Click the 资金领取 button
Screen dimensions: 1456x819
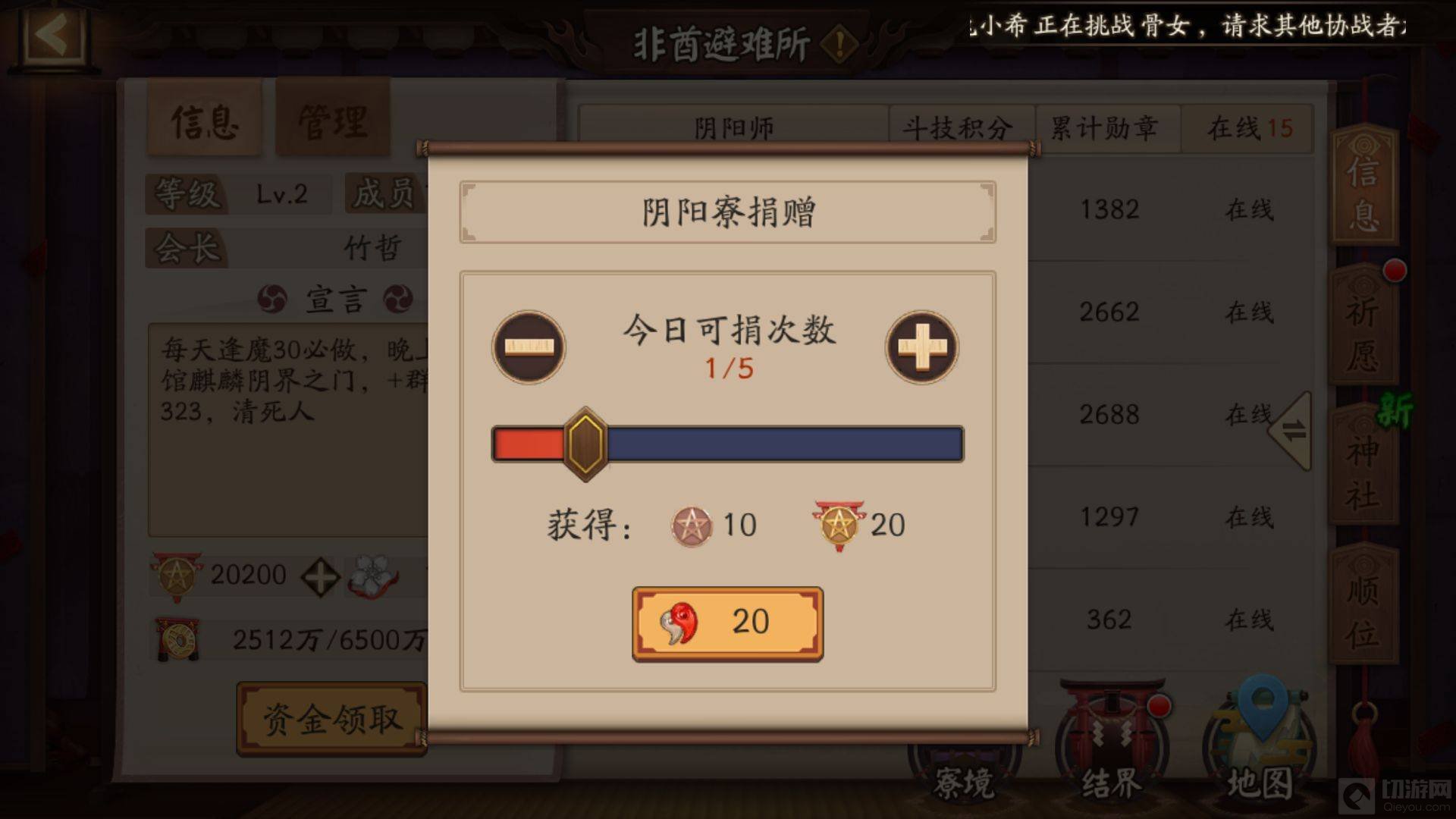click(332, 719)
